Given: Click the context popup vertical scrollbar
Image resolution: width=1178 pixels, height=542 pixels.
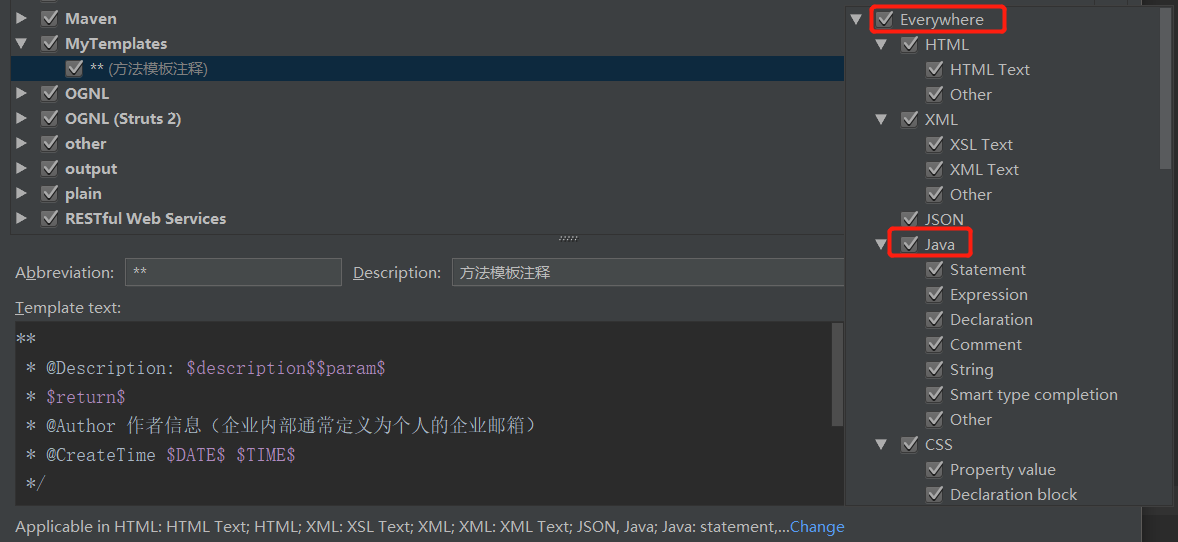Looking at the screenshot, I should (1165, 88).
